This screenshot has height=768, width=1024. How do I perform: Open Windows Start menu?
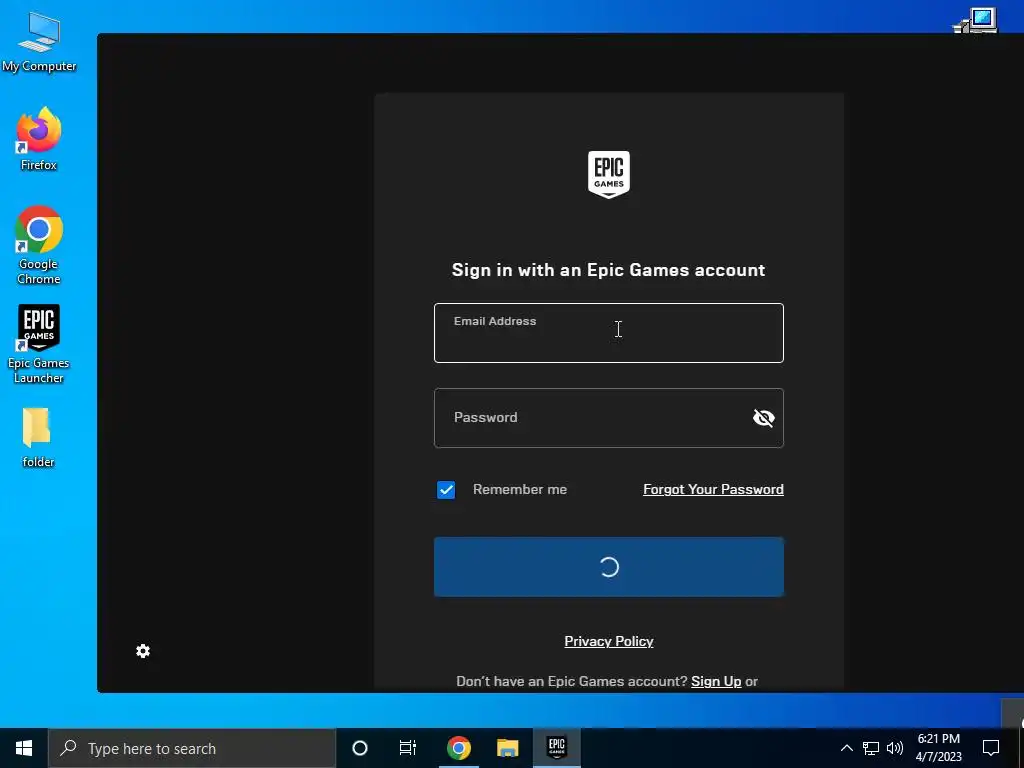(x=24, y=748)
